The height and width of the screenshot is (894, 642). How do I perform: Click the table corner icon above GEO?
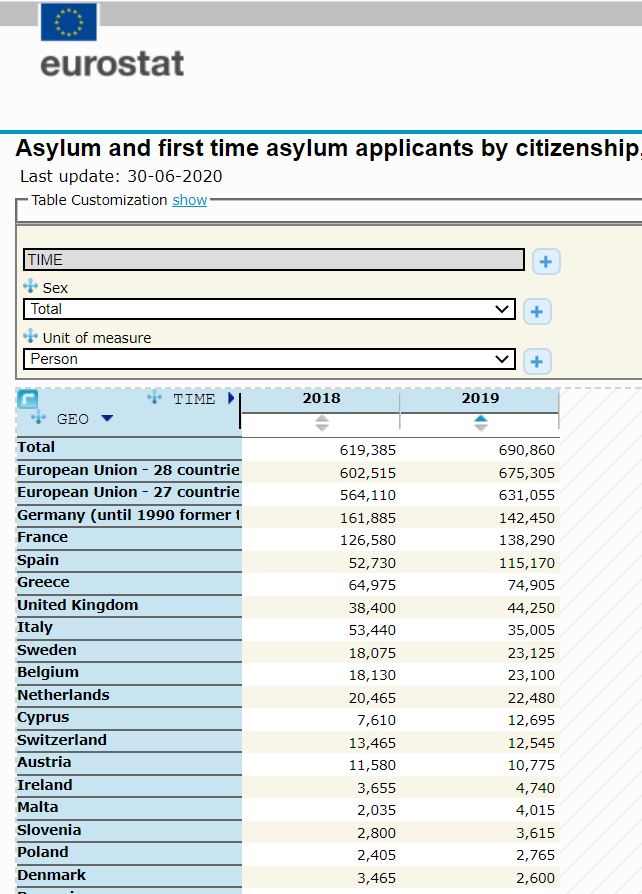27,399
